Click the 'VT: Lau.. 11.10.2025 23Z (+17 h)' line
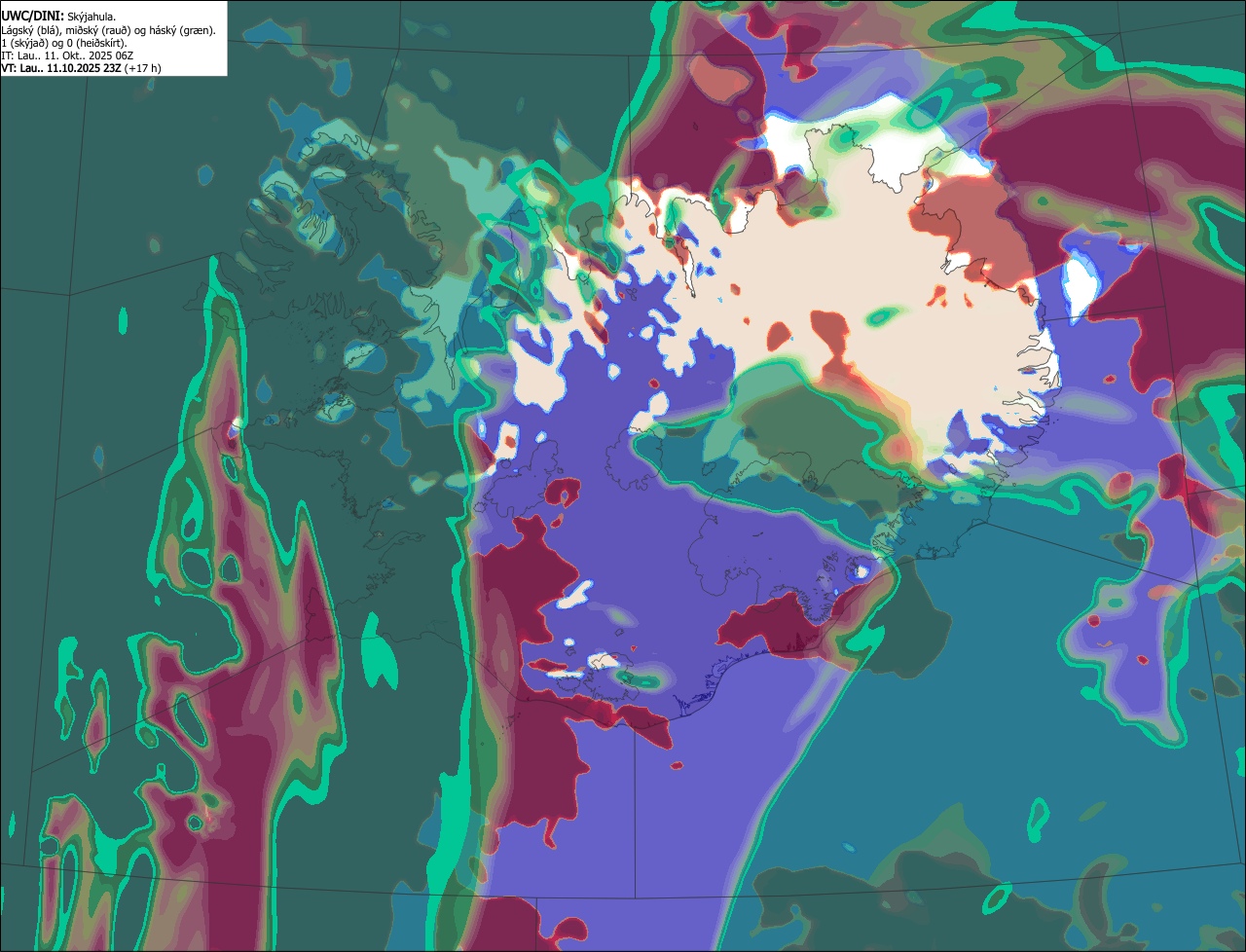Viewport: 1246px width, 952px height. click(x=81, y=68)
